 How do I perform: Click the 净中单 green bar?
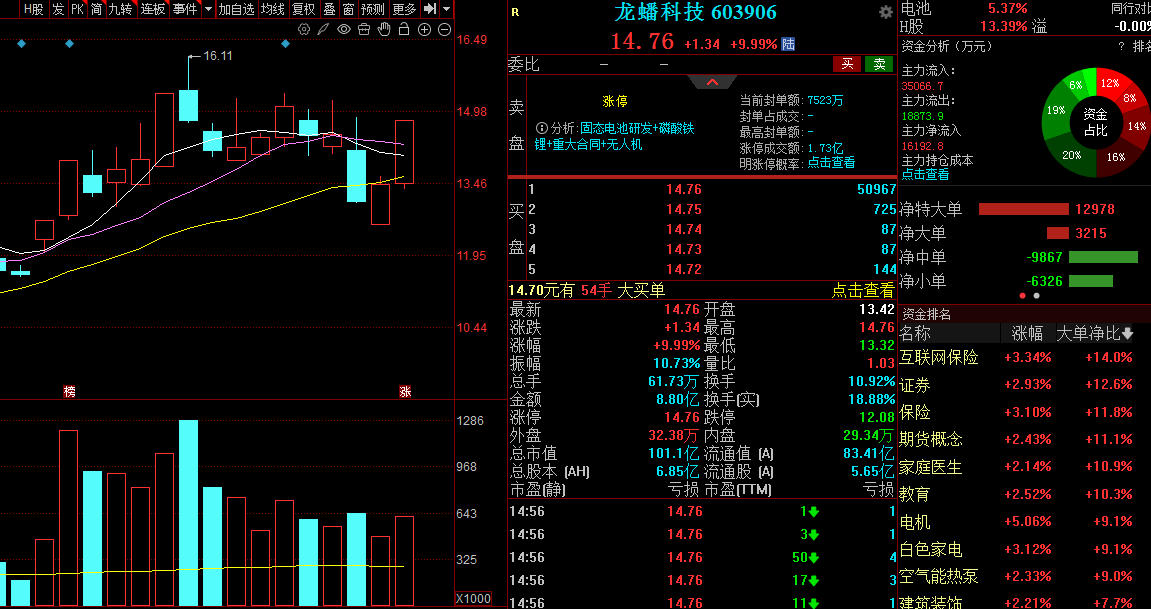click(x=1103, y=257)
